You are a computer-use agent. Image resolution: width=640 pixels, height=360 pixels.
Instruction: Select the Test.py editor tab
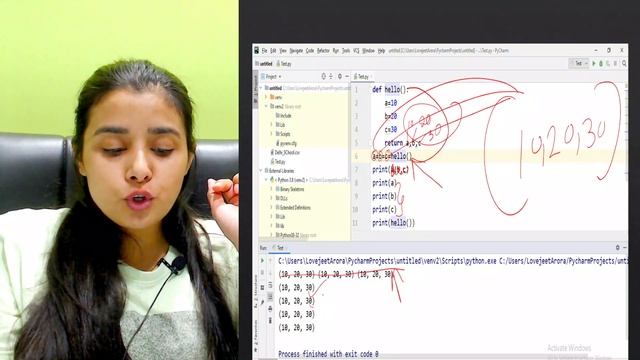click(362, 77)
